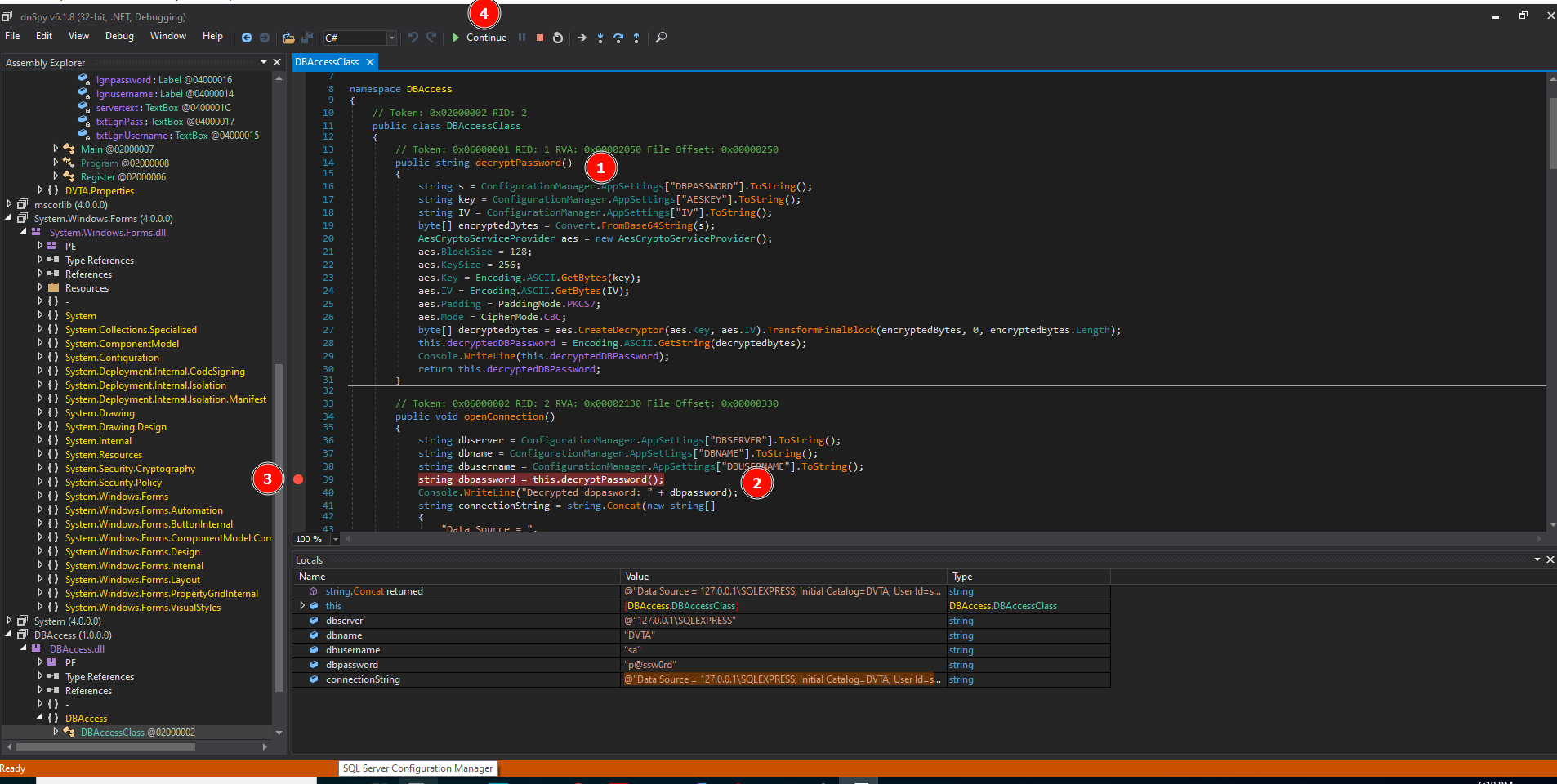Collapse the System.Windows.Forms (4.0.0.0) assembly

[x=9, y=218]
